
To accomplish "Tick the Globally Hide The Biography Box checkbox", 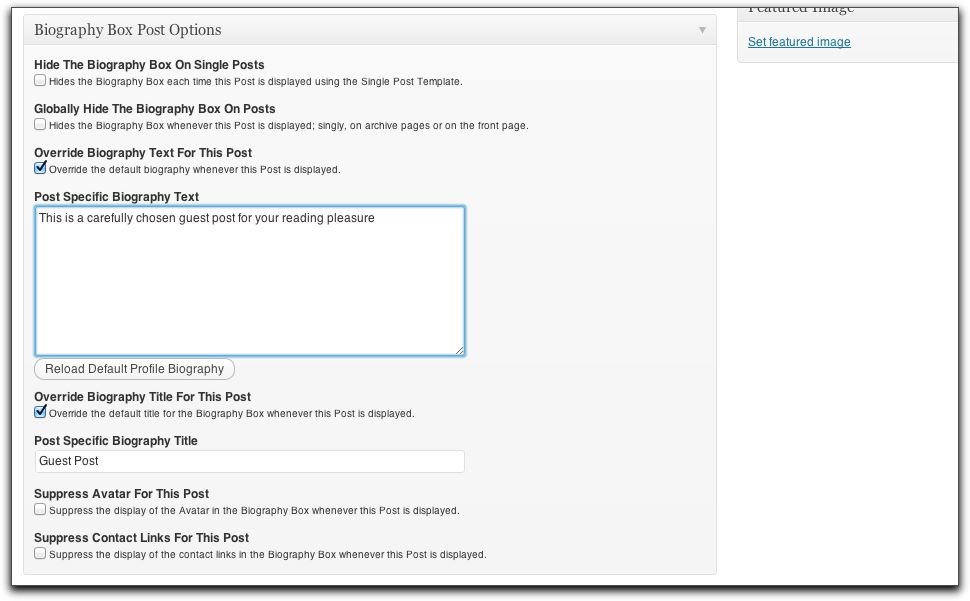I will [x=40, y=125].
